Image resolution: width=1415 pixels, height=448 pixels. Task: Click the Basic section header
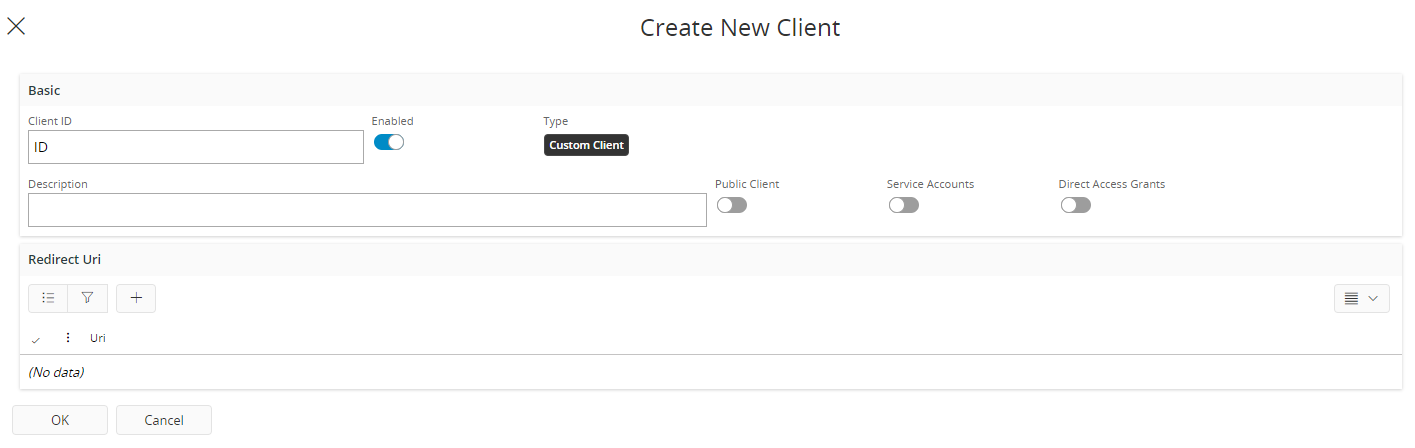point(44,90)
